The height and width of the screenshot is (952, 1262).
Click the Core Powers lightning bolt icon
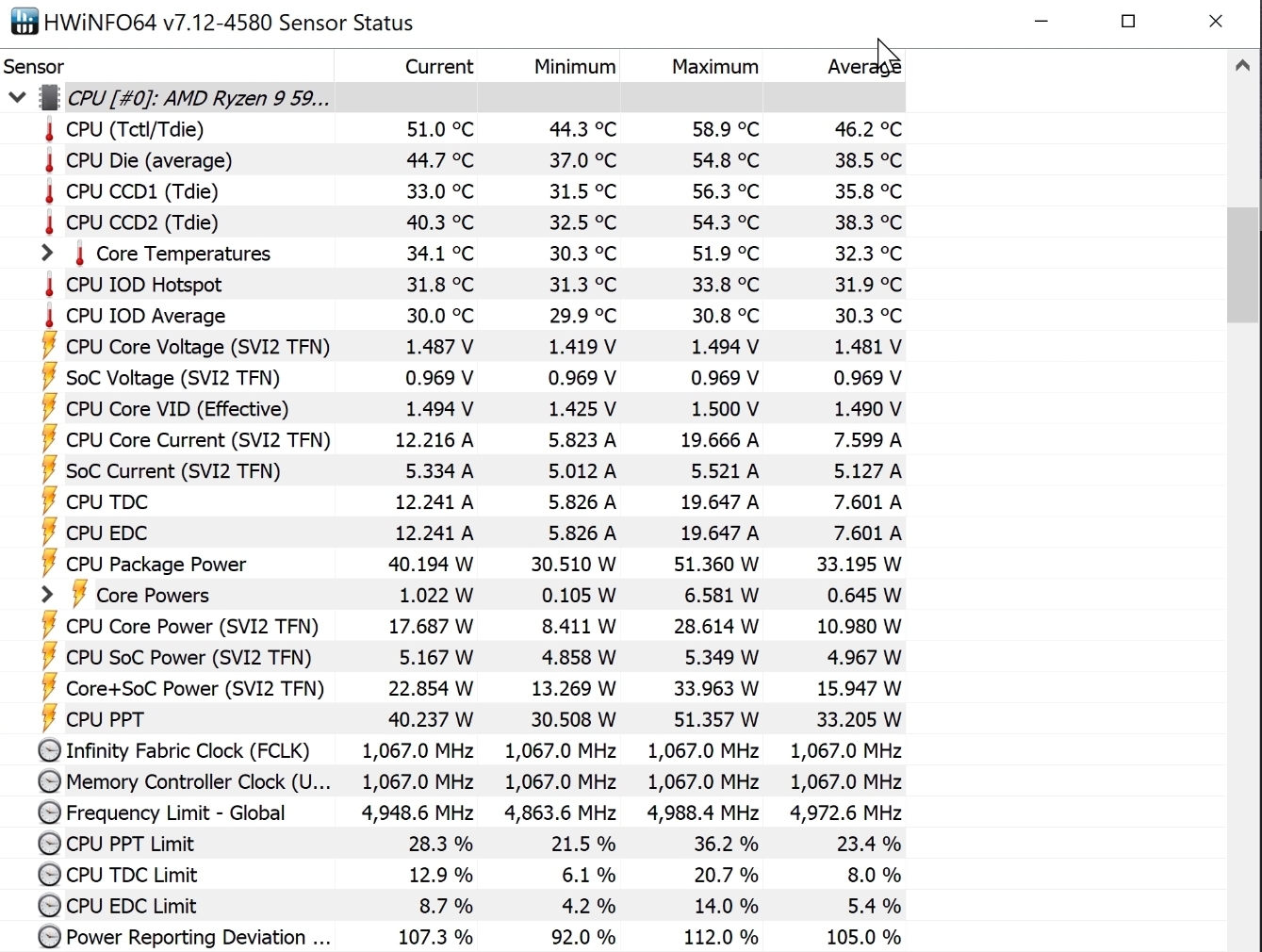point(80,595)
